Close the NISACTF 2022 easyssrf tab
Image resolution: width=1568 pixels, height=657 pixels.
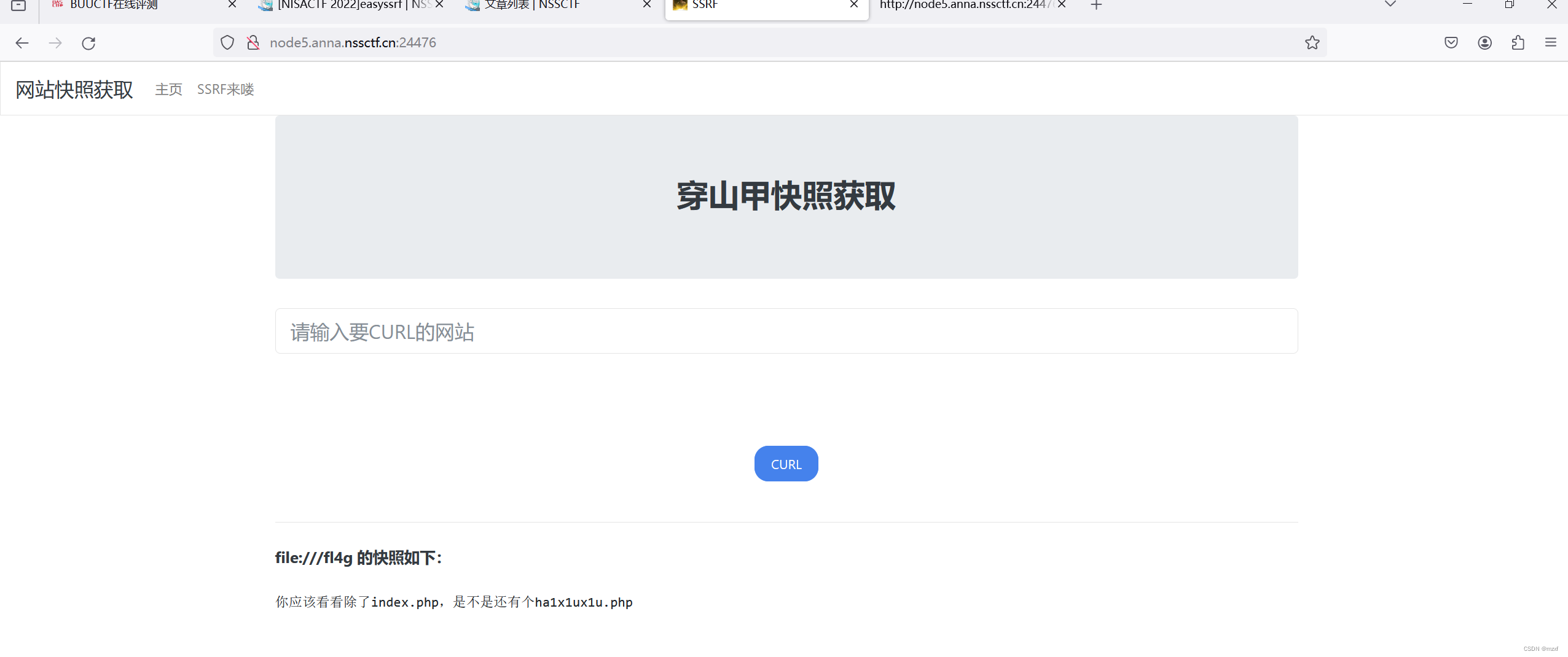point(439,5)
